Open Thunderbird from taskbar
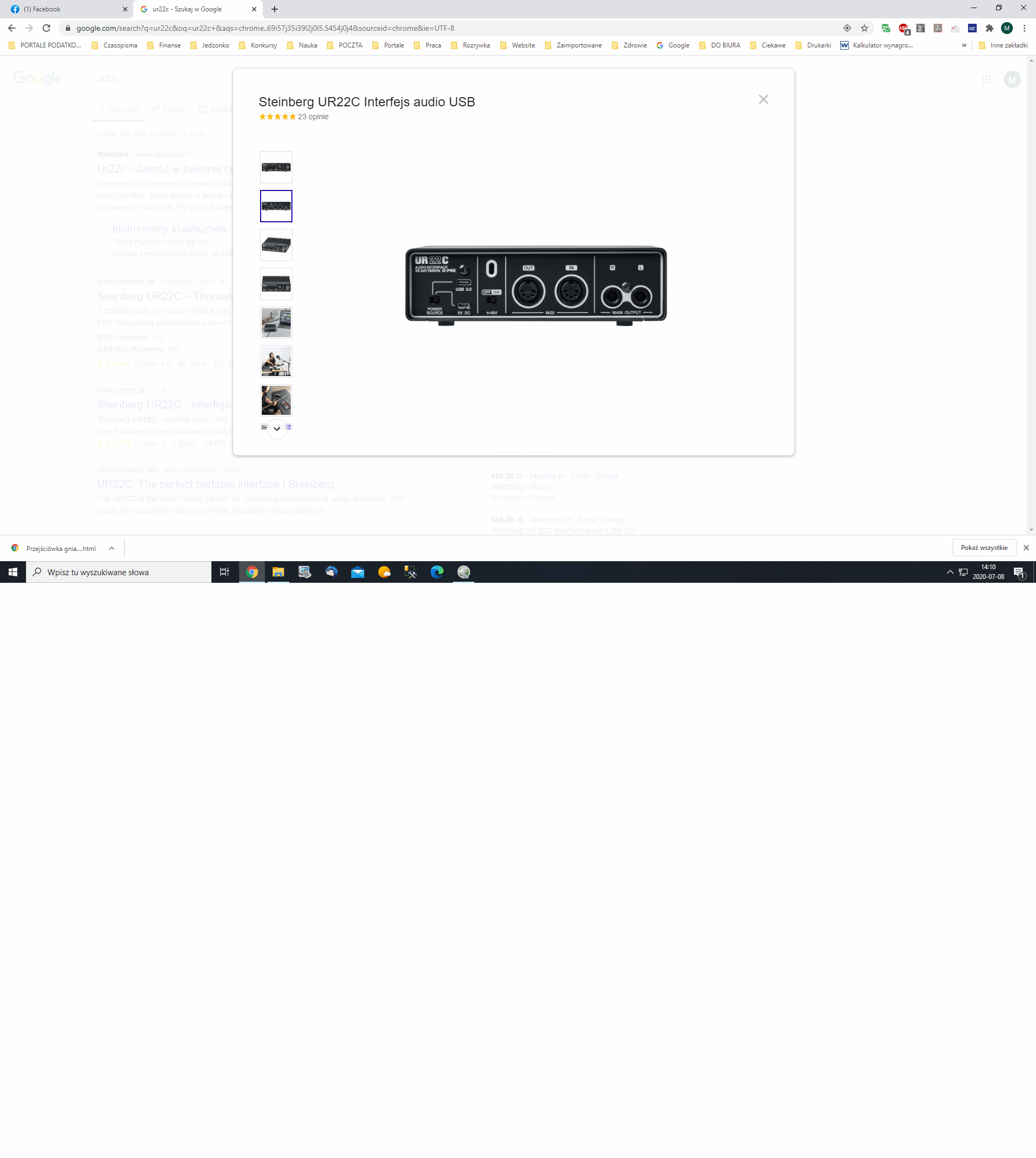The width and height of the screenshot is (1036, 1158). point(331,572)
